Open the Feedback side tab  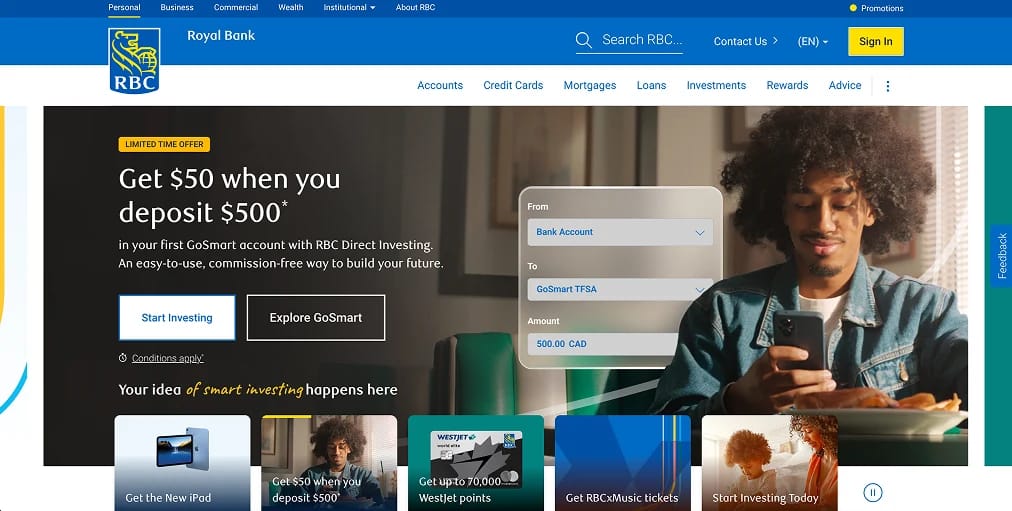click(x=1001, y=256)
